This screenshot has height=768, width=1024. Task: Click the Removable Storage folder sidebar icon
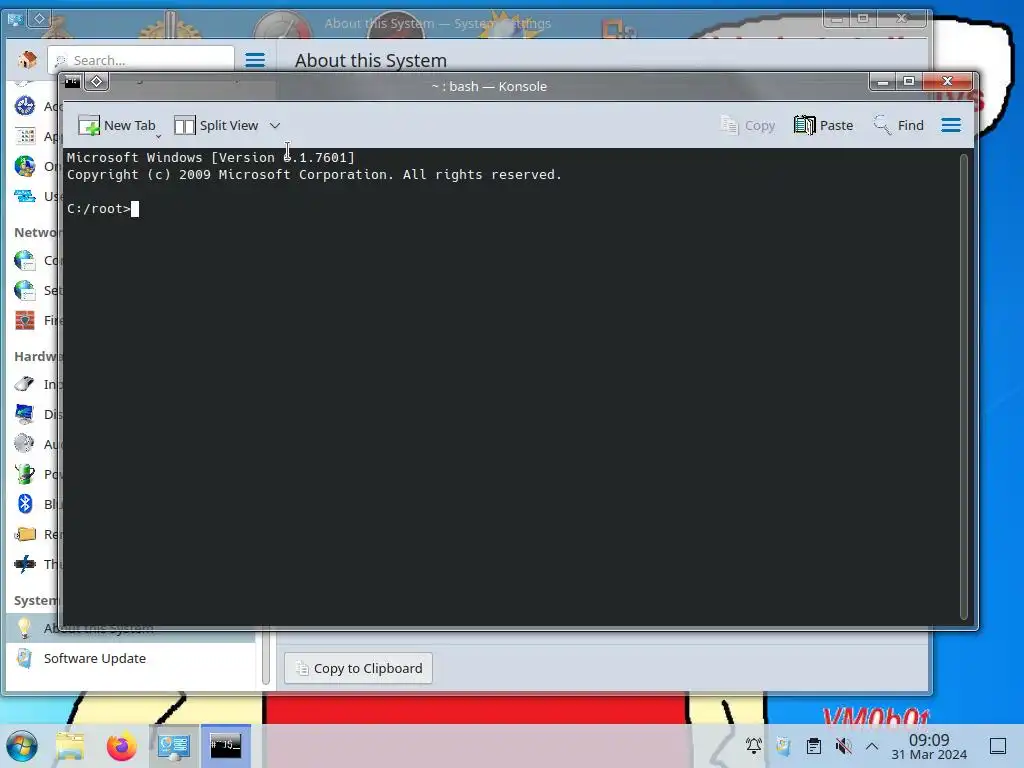tap(25, 534)
